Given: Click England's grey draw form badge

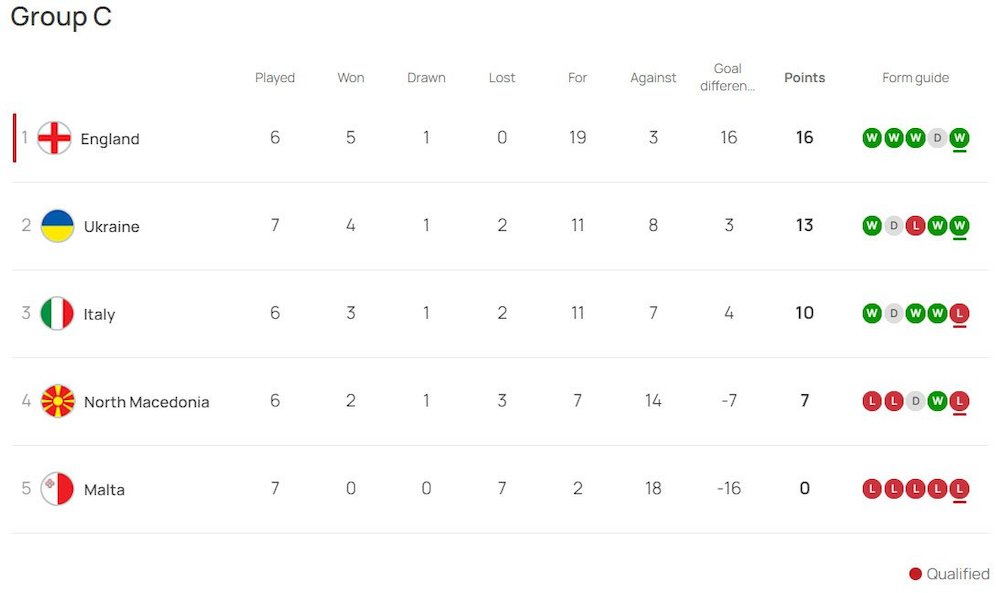Looking at the screenshot, I should pyautogui.click(x=937, y=138).
